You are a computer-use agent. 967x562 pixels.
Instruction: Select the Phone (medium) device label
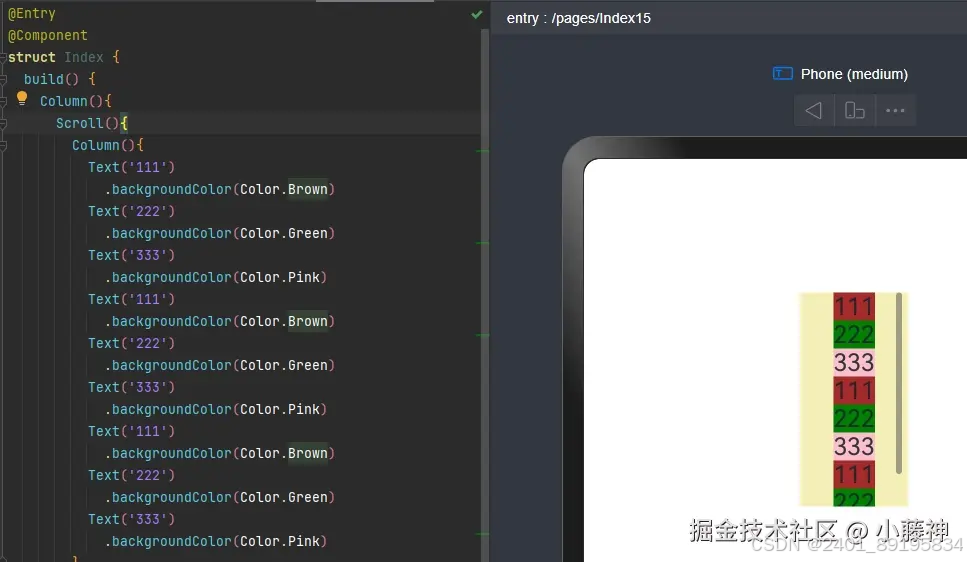tap(854, 74)
